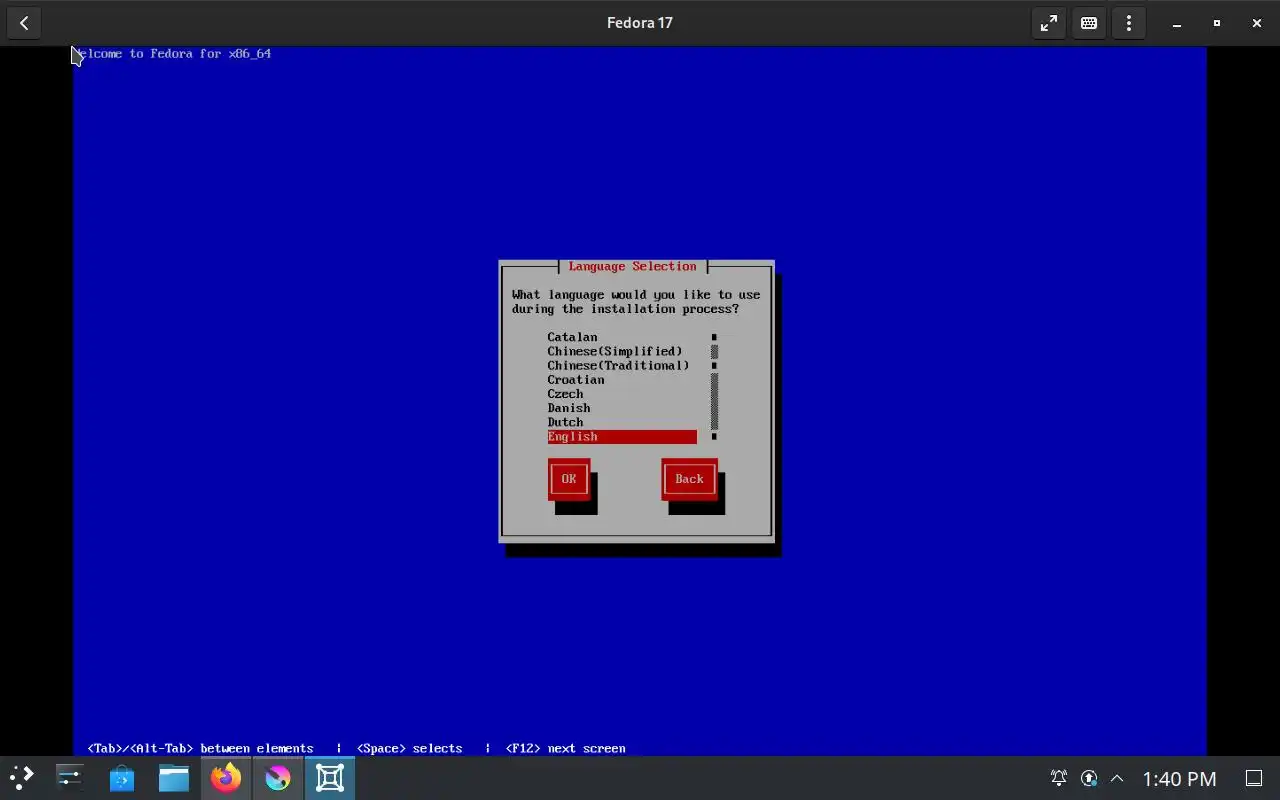Go back using the header arrow
Screen dimensions: 1280x800
click(24, 23)
